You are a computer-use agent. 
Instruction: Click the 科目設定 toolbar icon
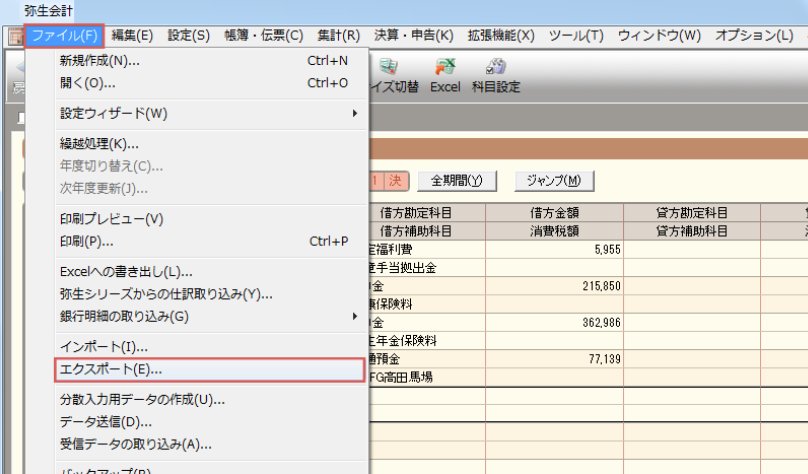[496, 76]
